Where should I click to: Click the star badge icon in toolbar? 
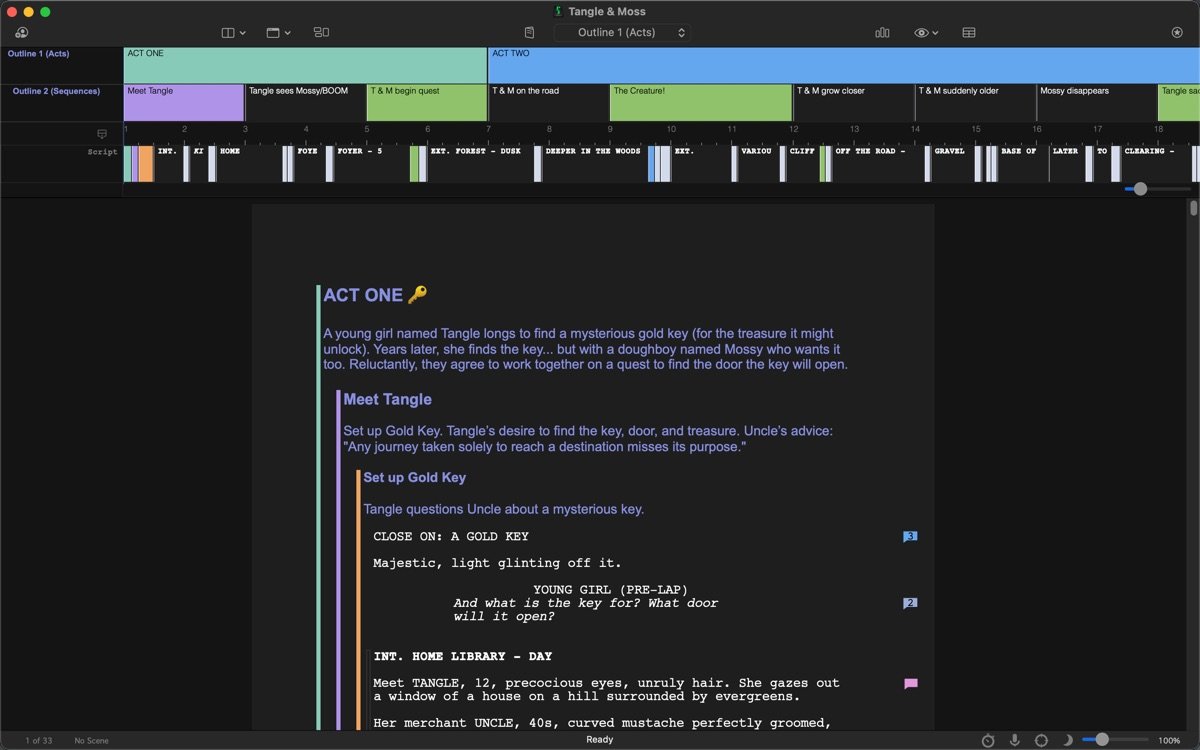click(x=1176, y=33)
